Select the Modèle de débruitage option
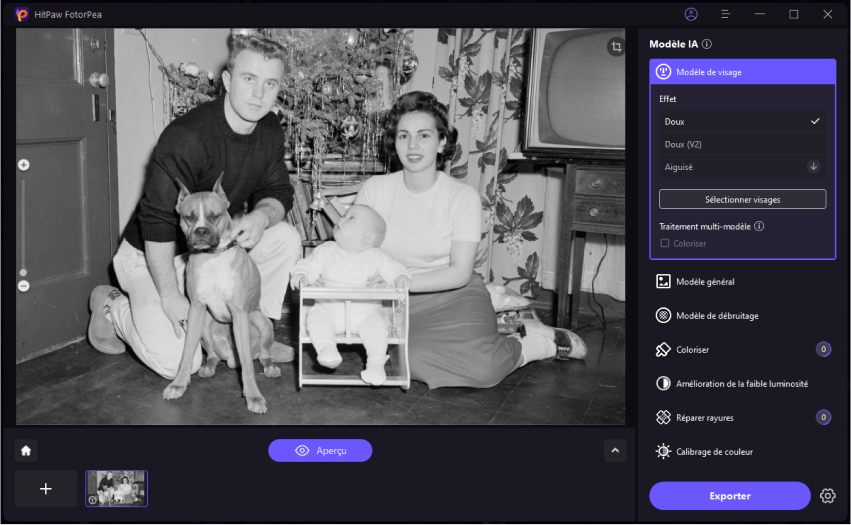 (x=716, y=316)
